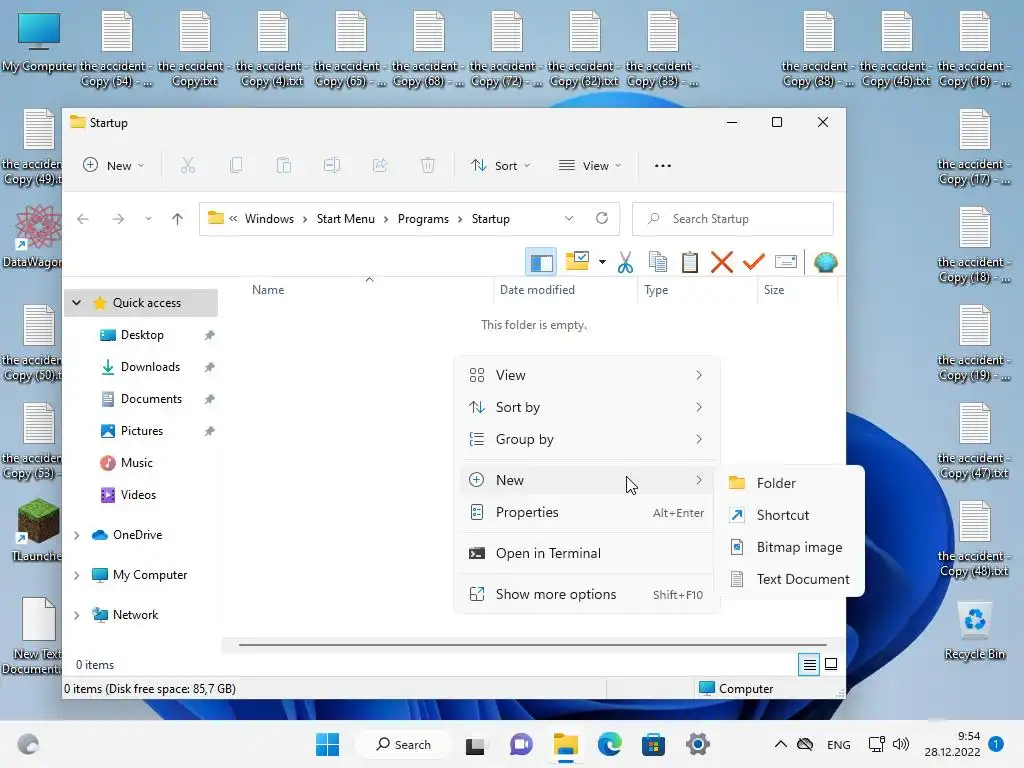Click the orange checkmark Properties icon
The height and width of the screenshot is (768, 1024).
(754, 263)
